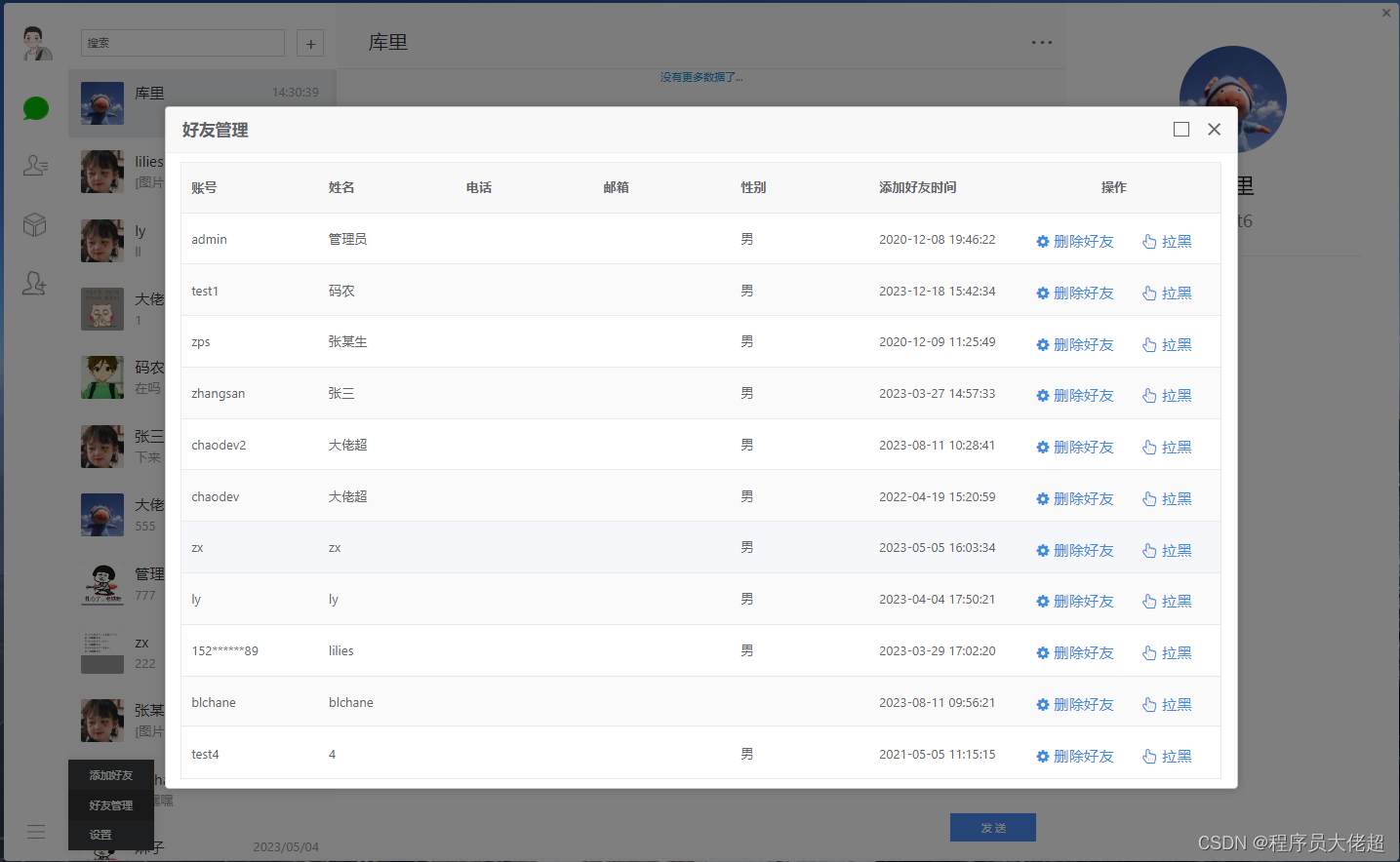The height and width of the screenshot is (862, 1400).
Task: Blacklist friend test4
Action: 1168,757
